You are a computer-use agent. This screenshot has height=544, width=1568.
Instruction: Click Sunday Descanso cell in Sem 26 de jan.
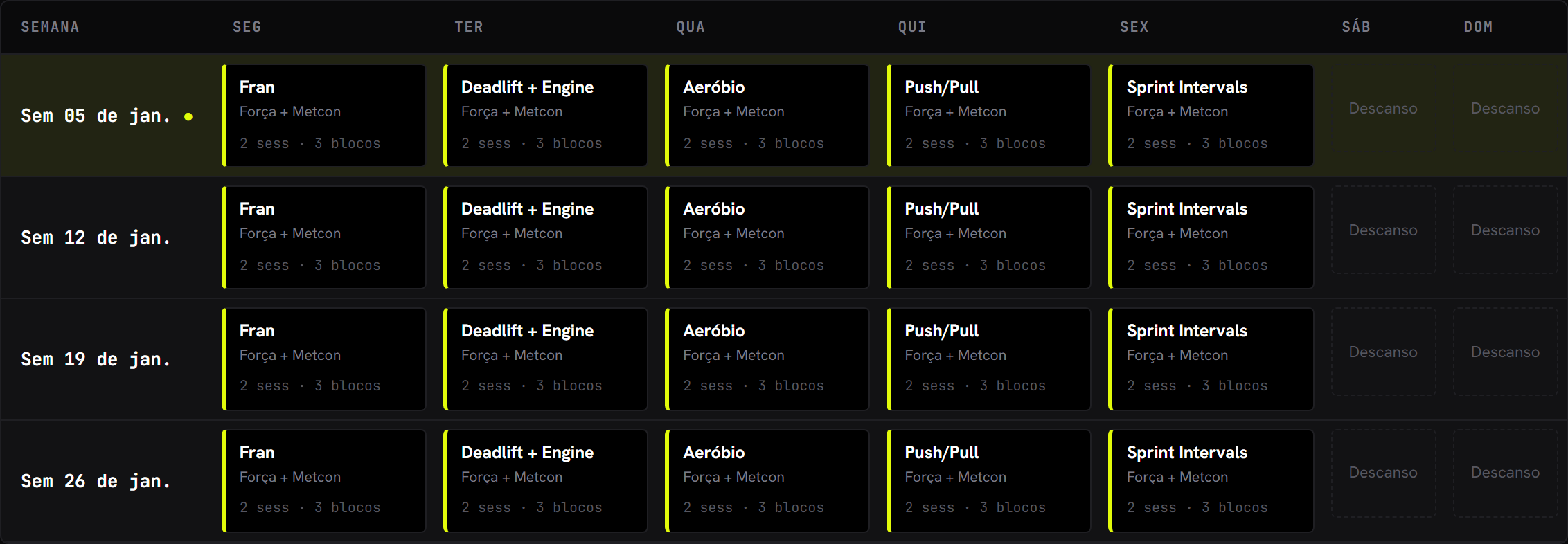point(1506,473)
